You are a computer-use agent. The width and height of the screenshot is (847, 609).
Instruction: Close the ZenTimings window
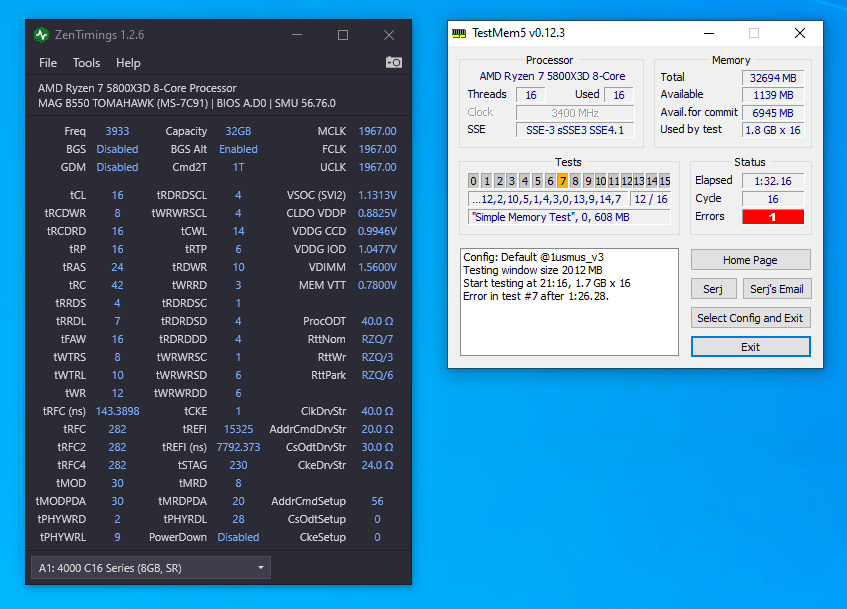tap(389, 35)
